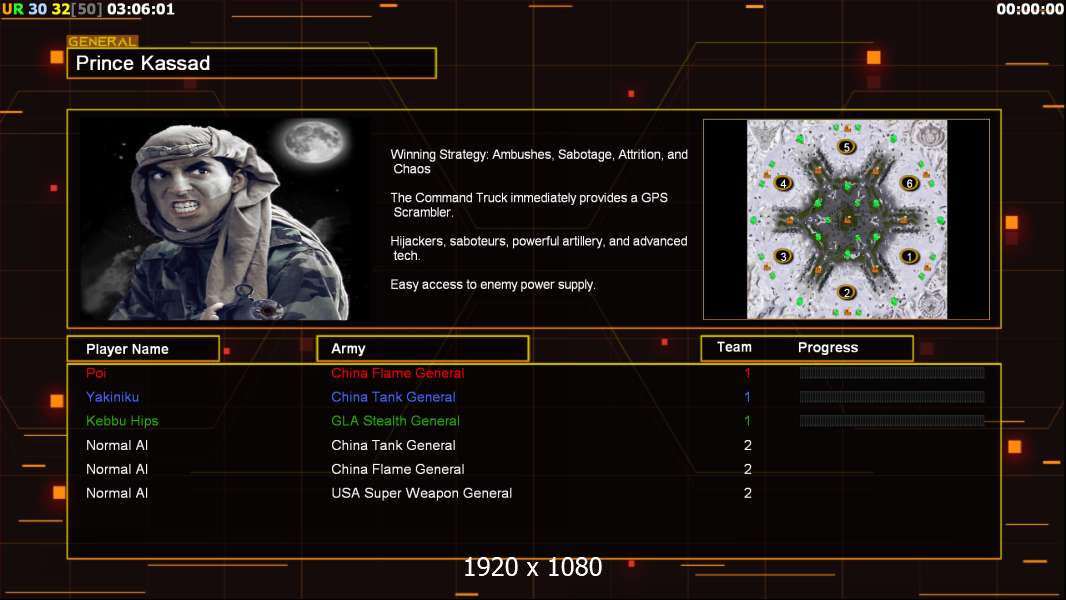Click the Prince Kassad portrait image

tap(225, 218)
